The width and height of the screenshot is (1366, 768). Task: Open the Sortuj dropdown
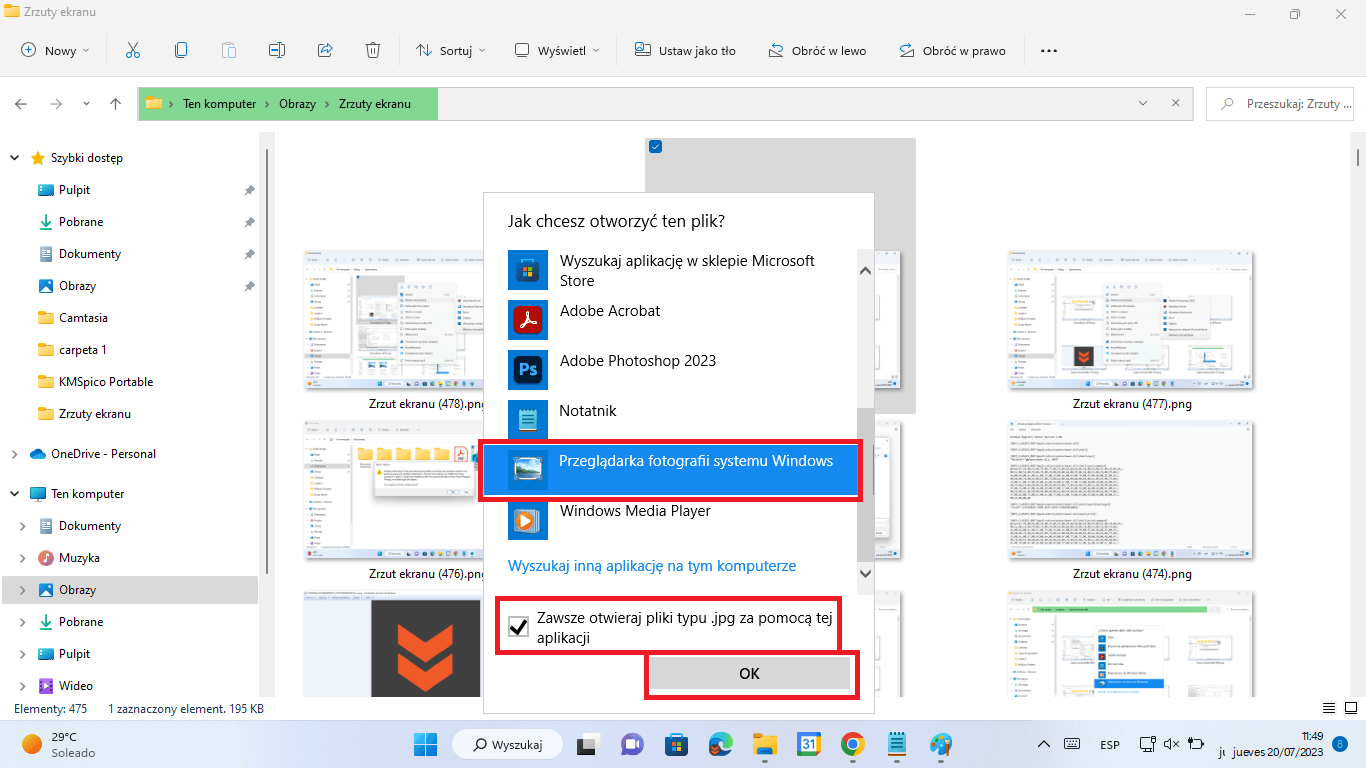(x=451, y=50)
